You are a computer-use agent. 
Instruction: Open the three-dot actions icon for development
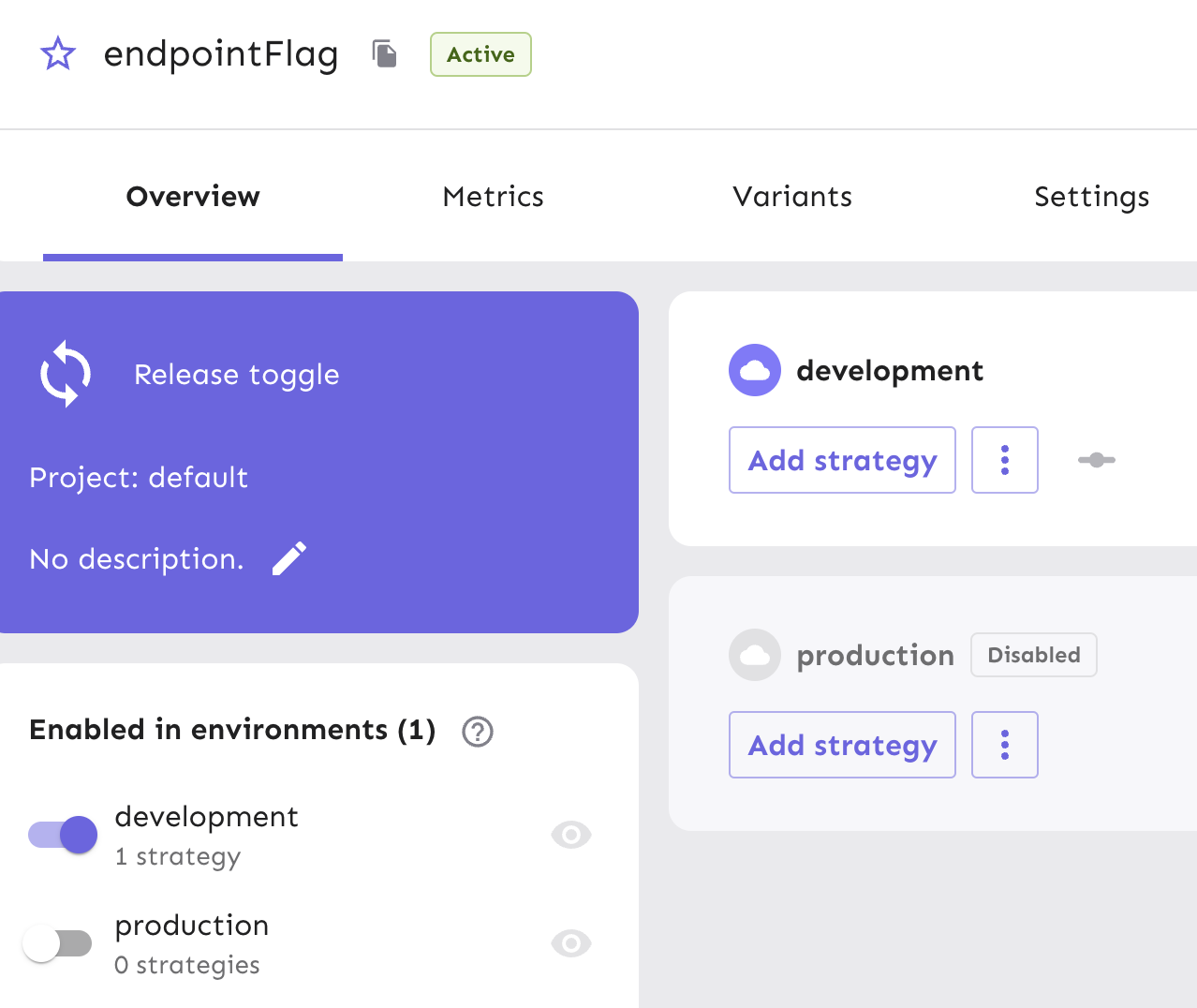pos(1004,460)
